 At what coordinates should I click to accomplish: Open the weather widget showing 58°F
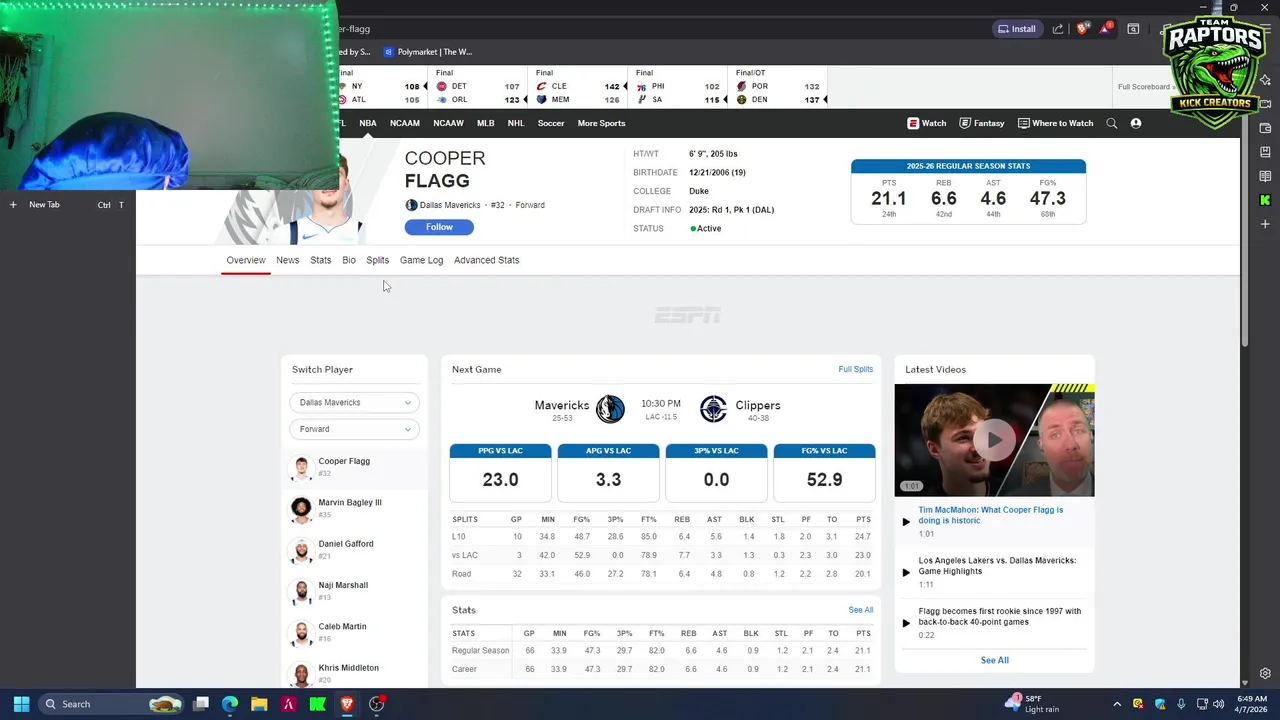tap(1033, 704)
